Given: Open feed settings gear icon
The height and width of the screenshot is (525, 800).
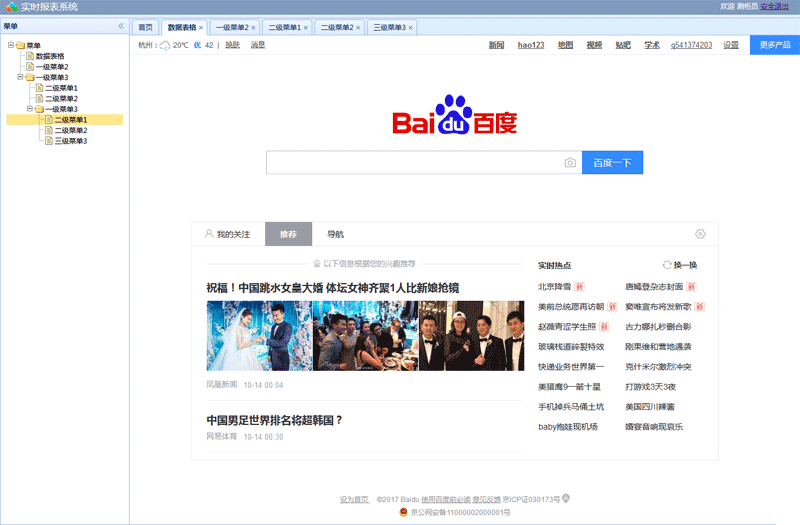Looking at the screenshot, I should [700, 234].
